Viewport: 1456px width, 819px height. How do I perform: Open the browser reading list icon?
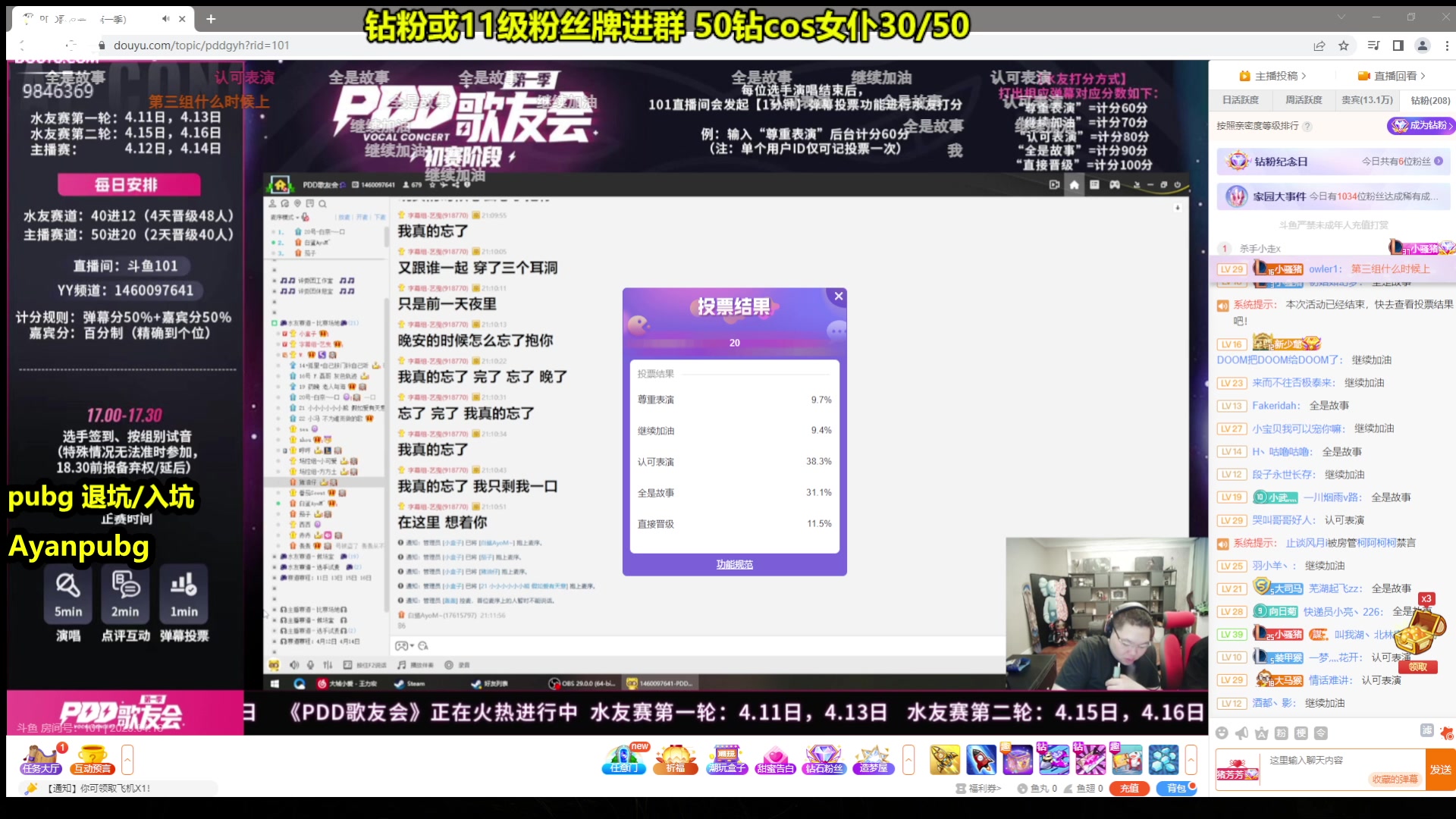click(1373, 45)
